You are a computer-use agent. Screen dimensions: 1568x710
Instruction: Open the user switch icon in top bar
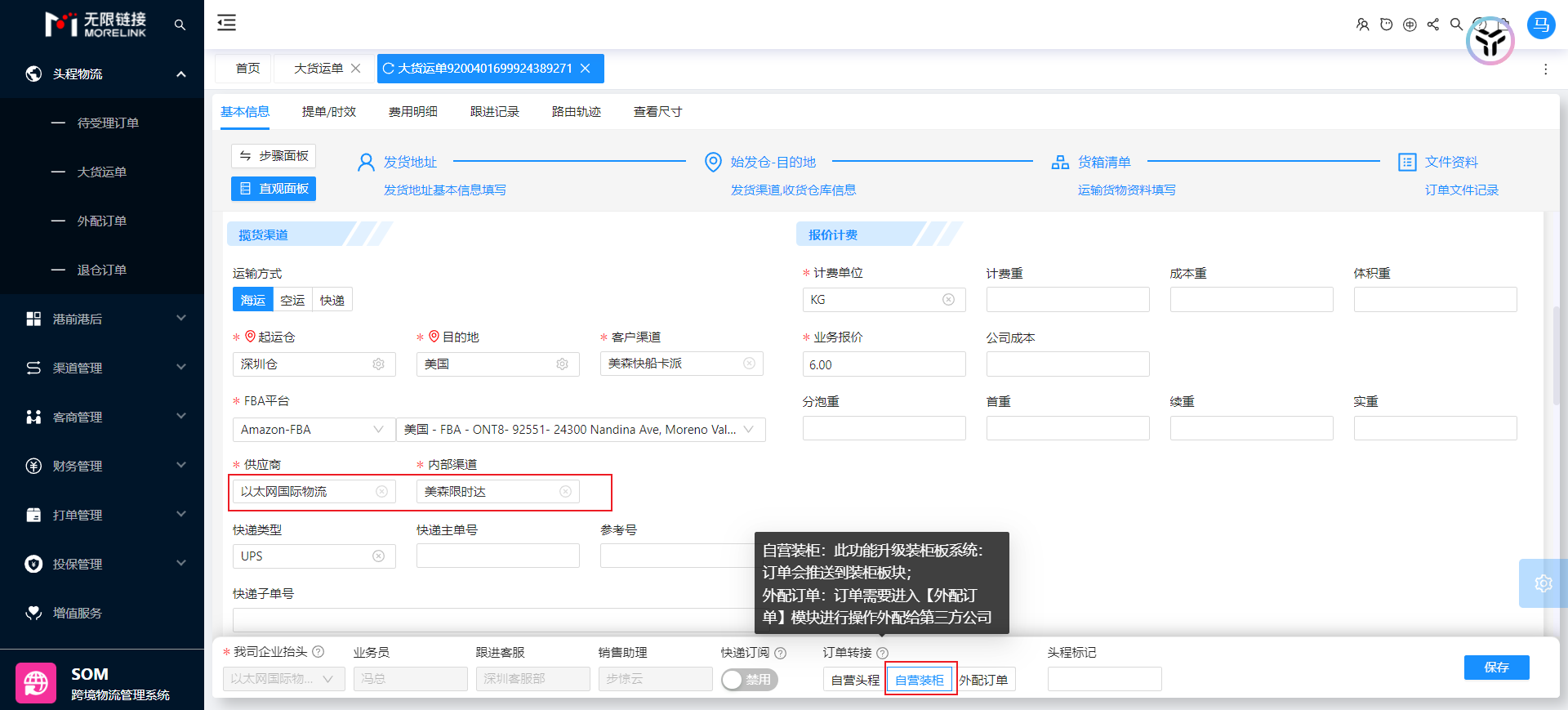click(x=1362, y=25)
